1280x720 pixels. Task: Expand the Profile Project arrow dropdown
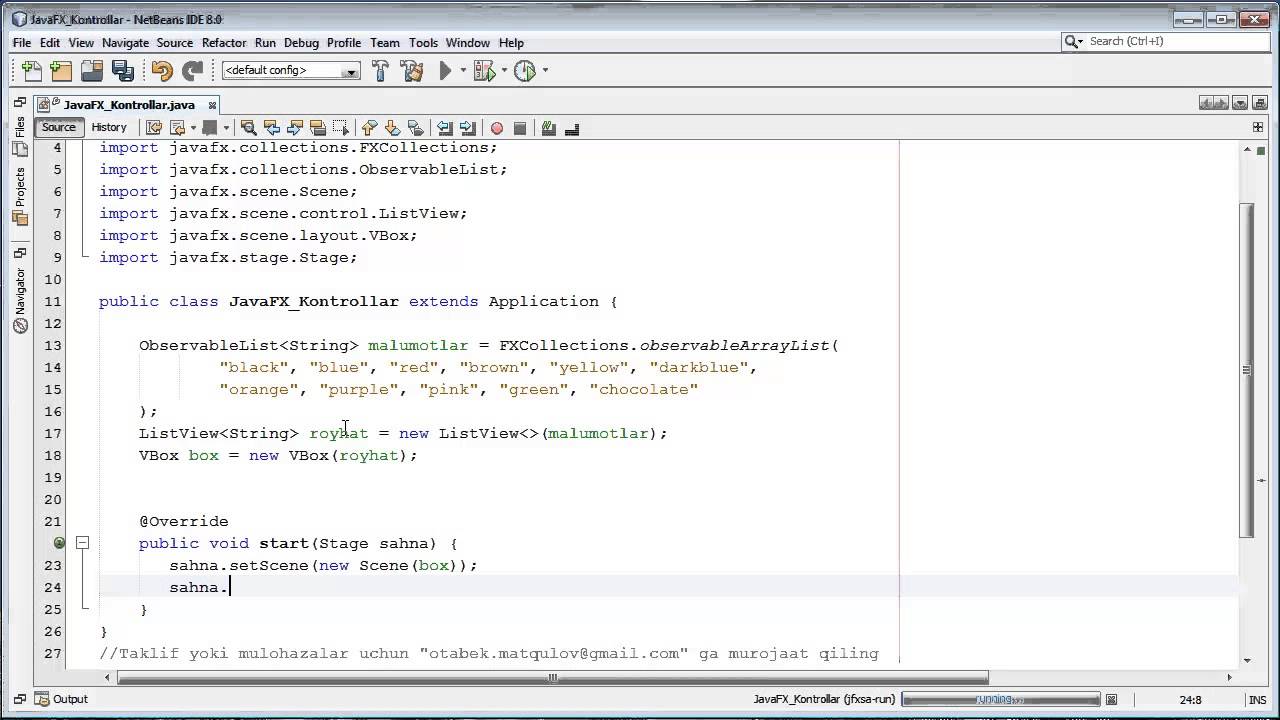tap(544, 70)
